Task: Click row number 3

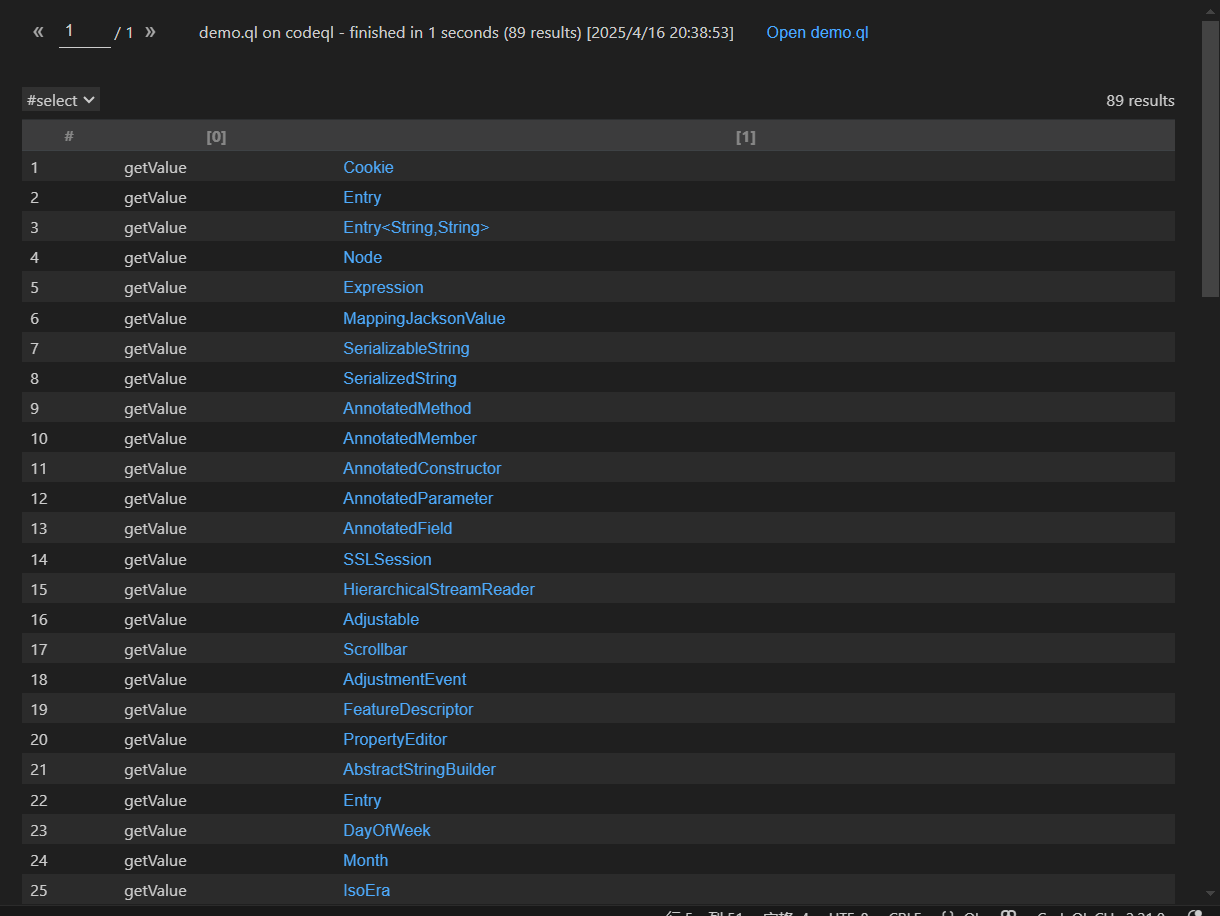Action: click(34, 227)
